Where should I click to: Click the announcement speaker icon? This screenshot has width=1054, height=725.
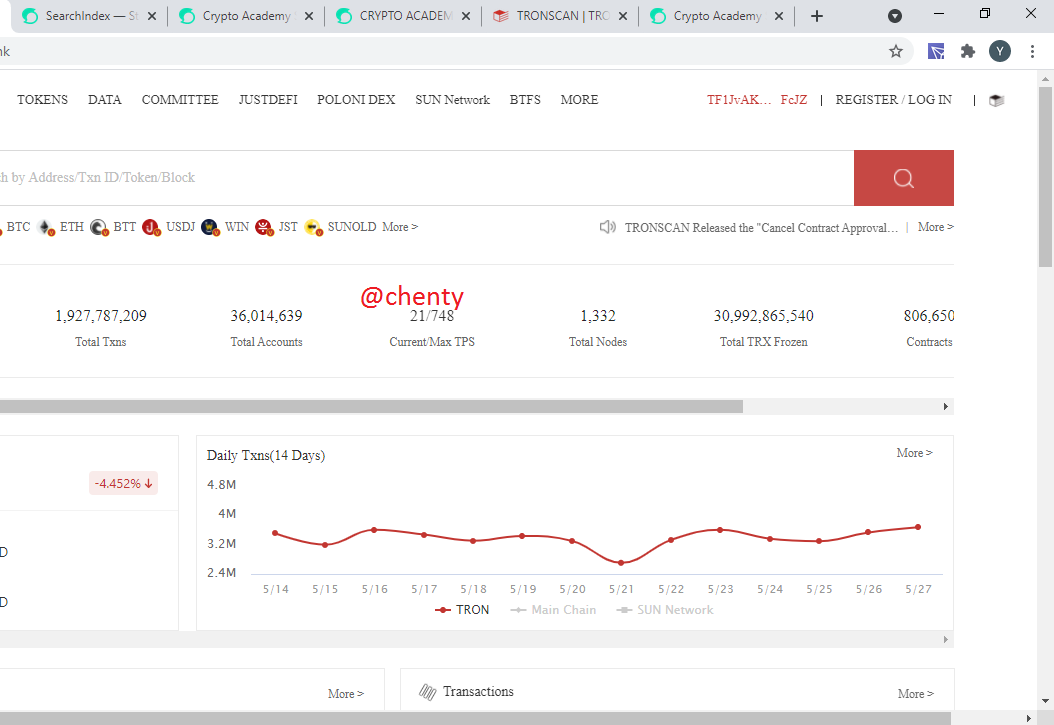click(608, 227)
